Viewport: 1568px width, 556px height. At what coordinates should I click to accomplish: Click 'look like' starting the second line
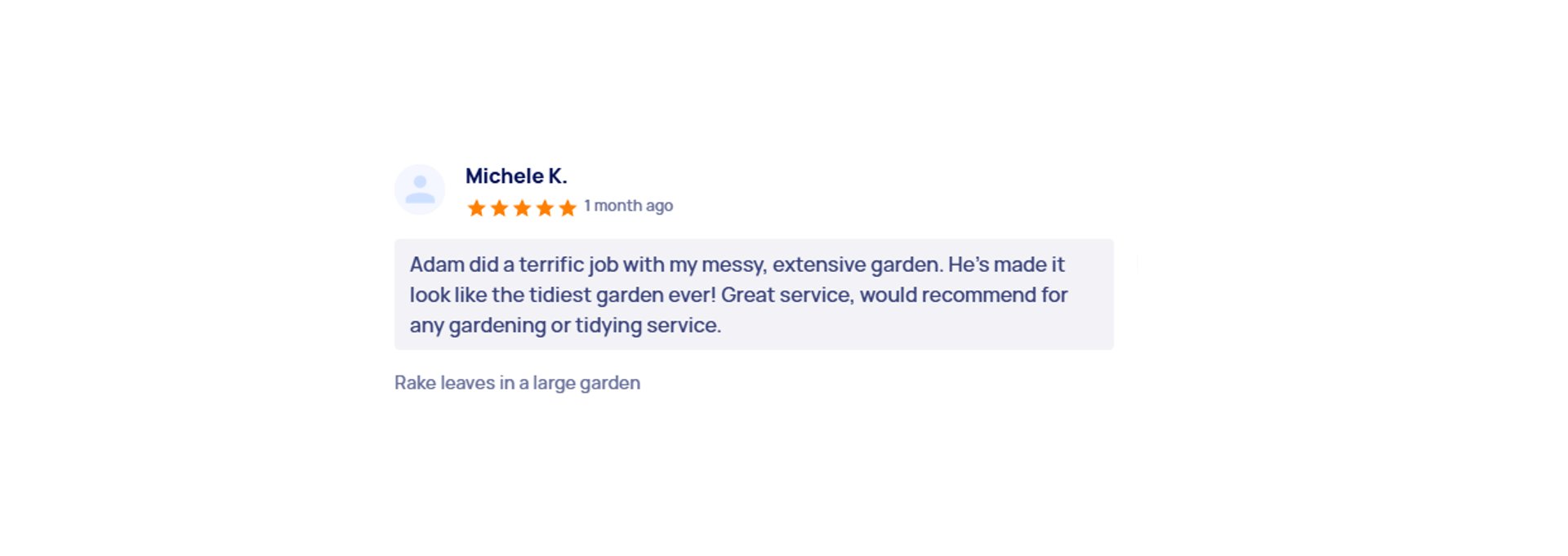(x=448, y=295)
